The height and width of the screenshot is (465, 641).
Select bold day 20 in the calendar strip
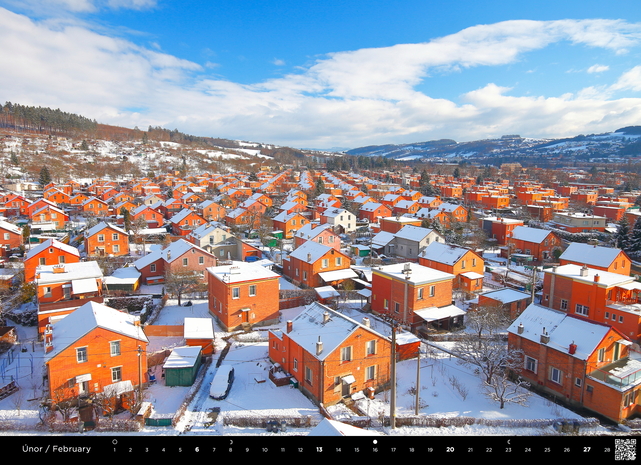coord(450,449)
